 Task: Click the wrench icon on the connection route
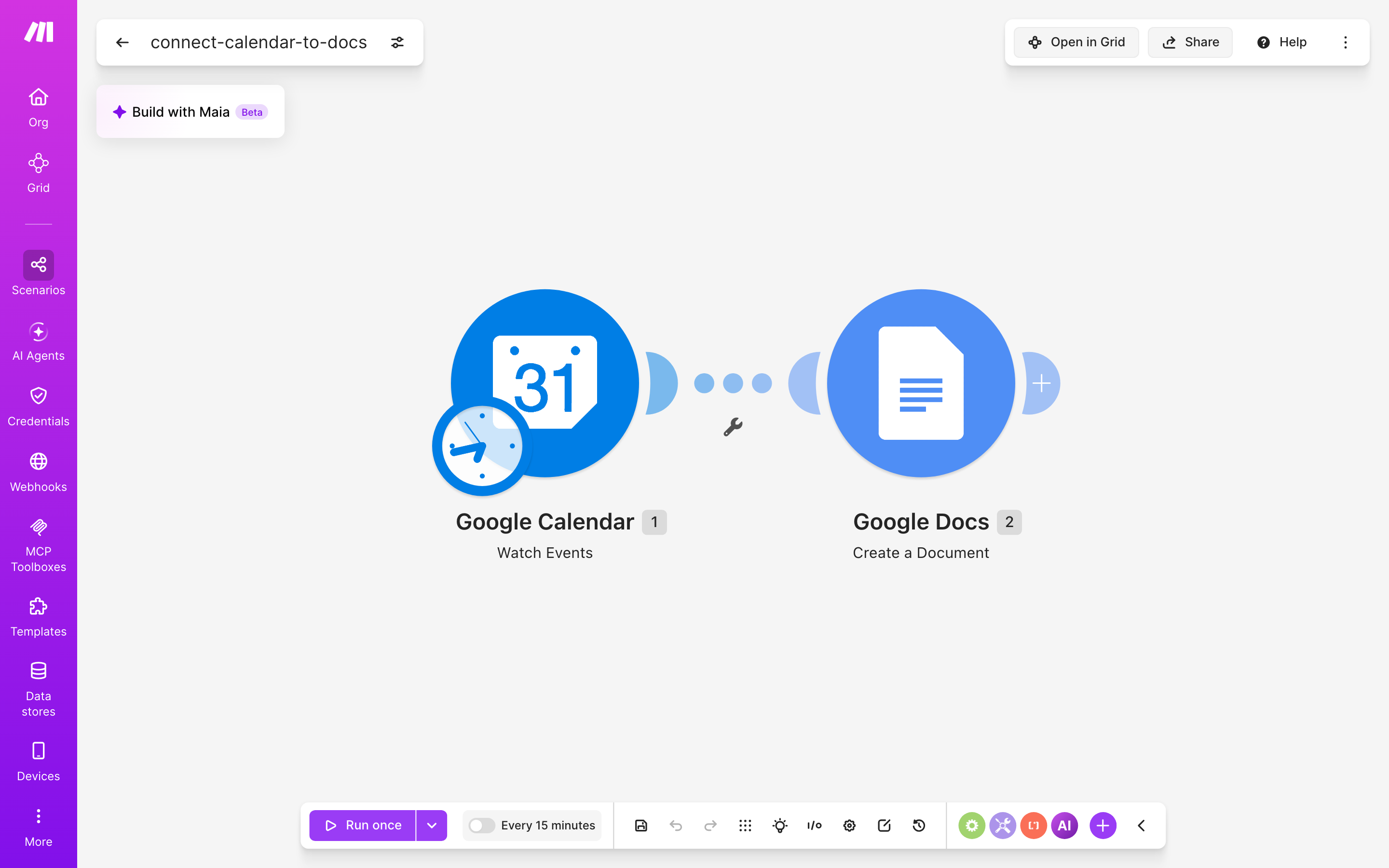click(733, 427)
